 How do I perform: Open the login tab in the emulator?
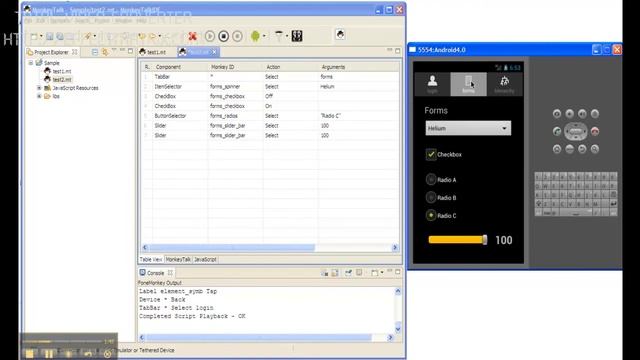[432, 84]
